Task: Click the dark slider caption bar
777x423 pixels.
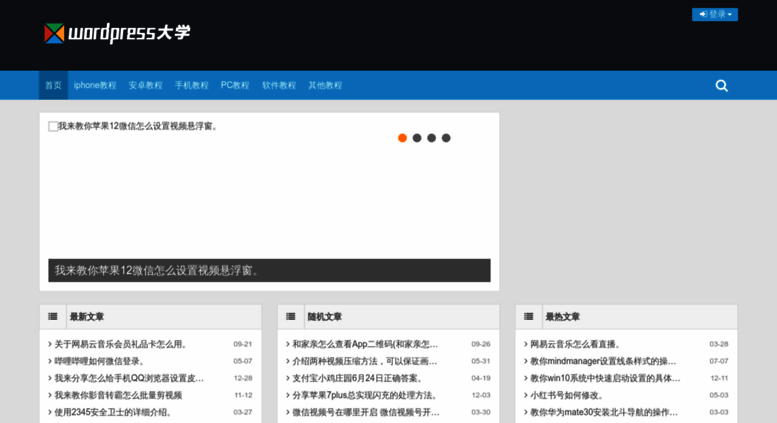Action: [x=269, y=270]
